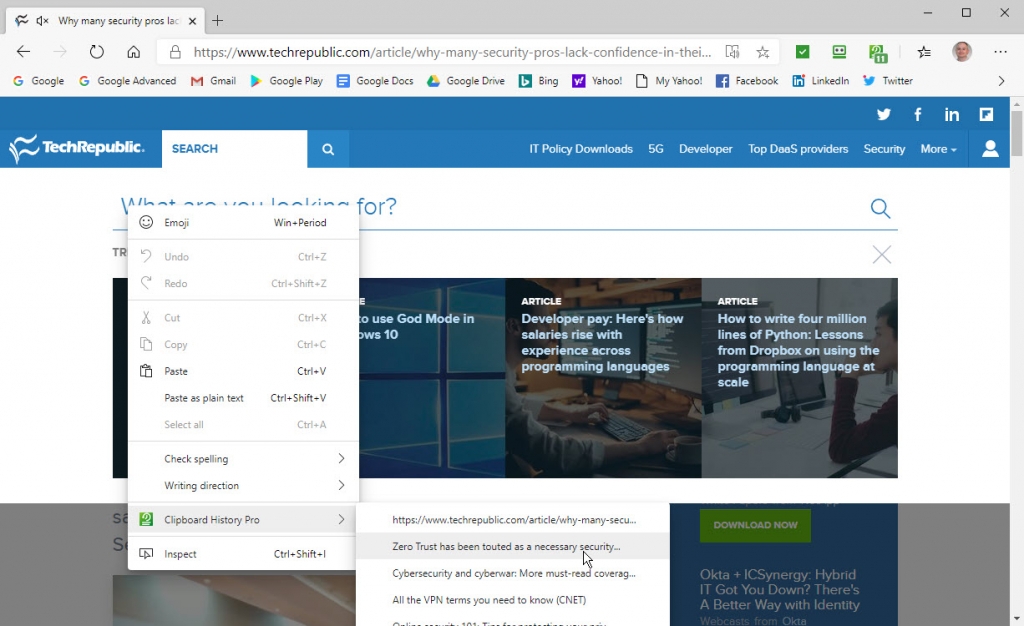Image resolution: width=1024 pixels, height=626 pixels.
Task: Open the More dropdown in the navigation
Action: (936, 148)
